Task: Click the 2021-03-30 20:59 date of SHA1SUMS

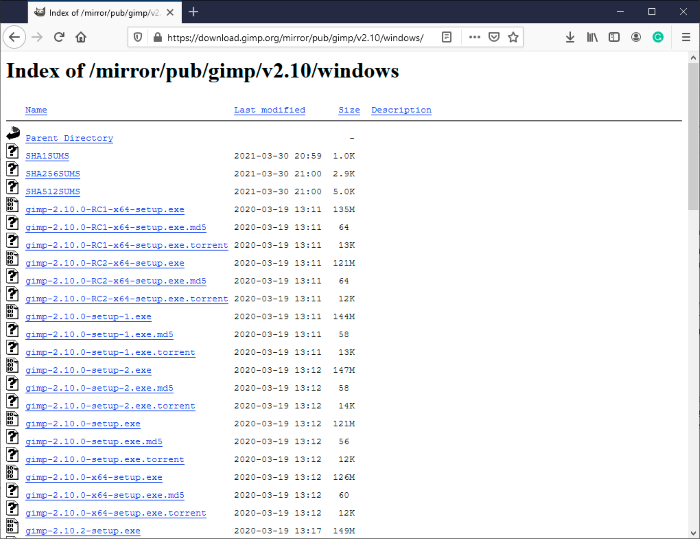Action: [x=278, y=156]
